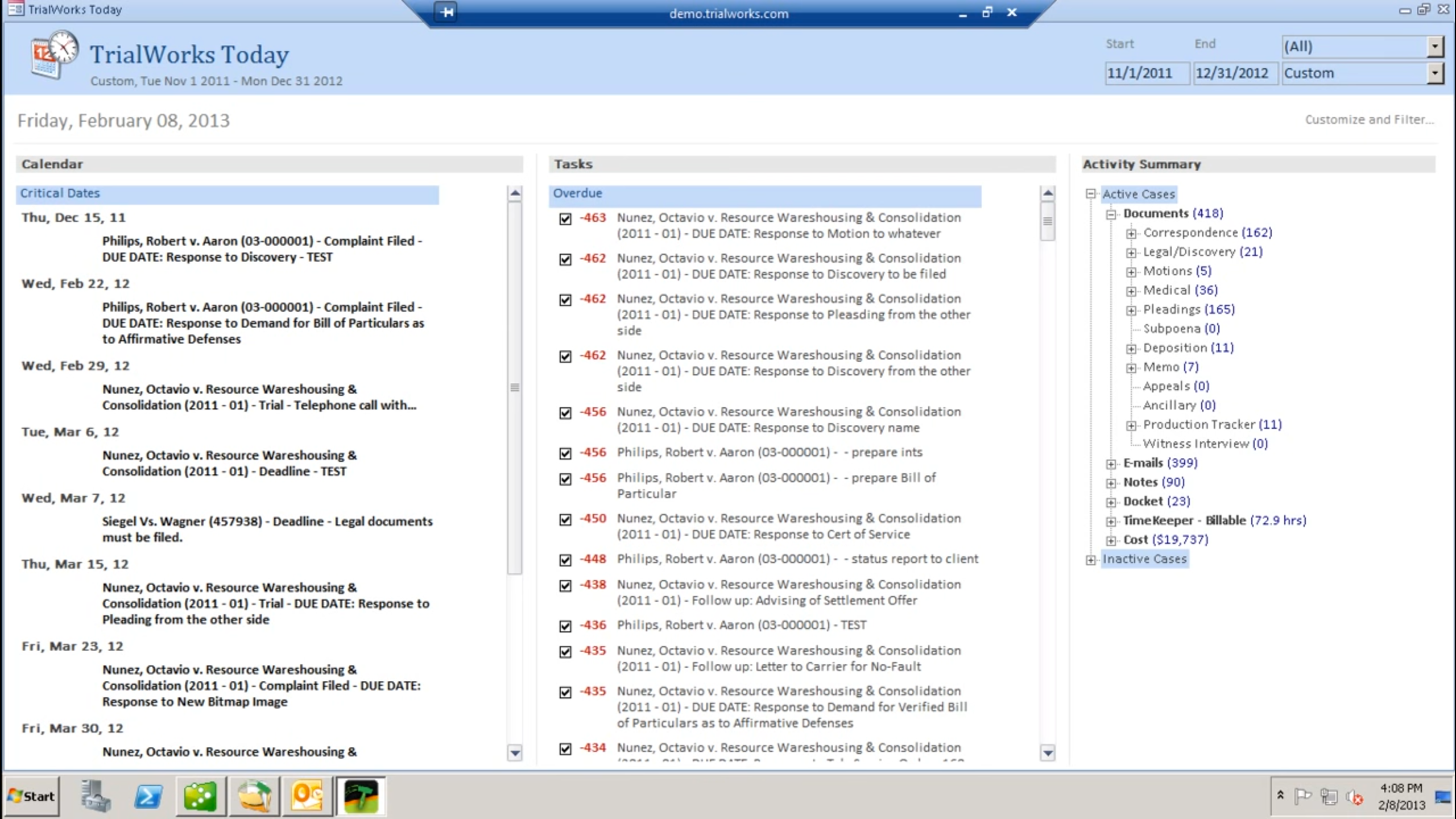This screenshot has height=819, width=1456.
Task: Click Calendar scrollbar up arrow
Action: pos(515,193)
